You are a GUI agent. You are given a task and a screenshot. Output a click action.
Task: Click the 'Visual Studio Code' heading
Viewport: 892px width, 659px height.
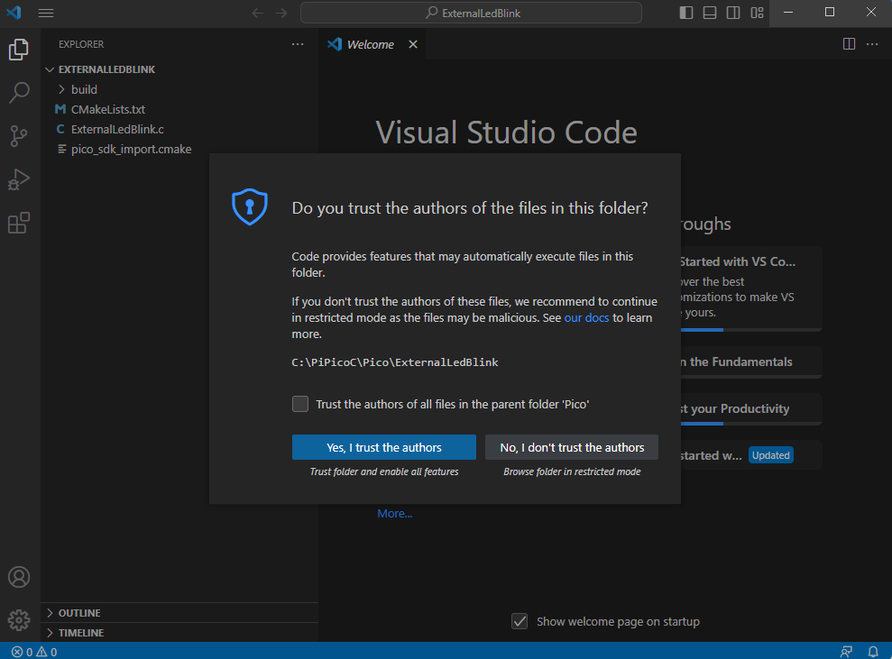pos(506,133)
